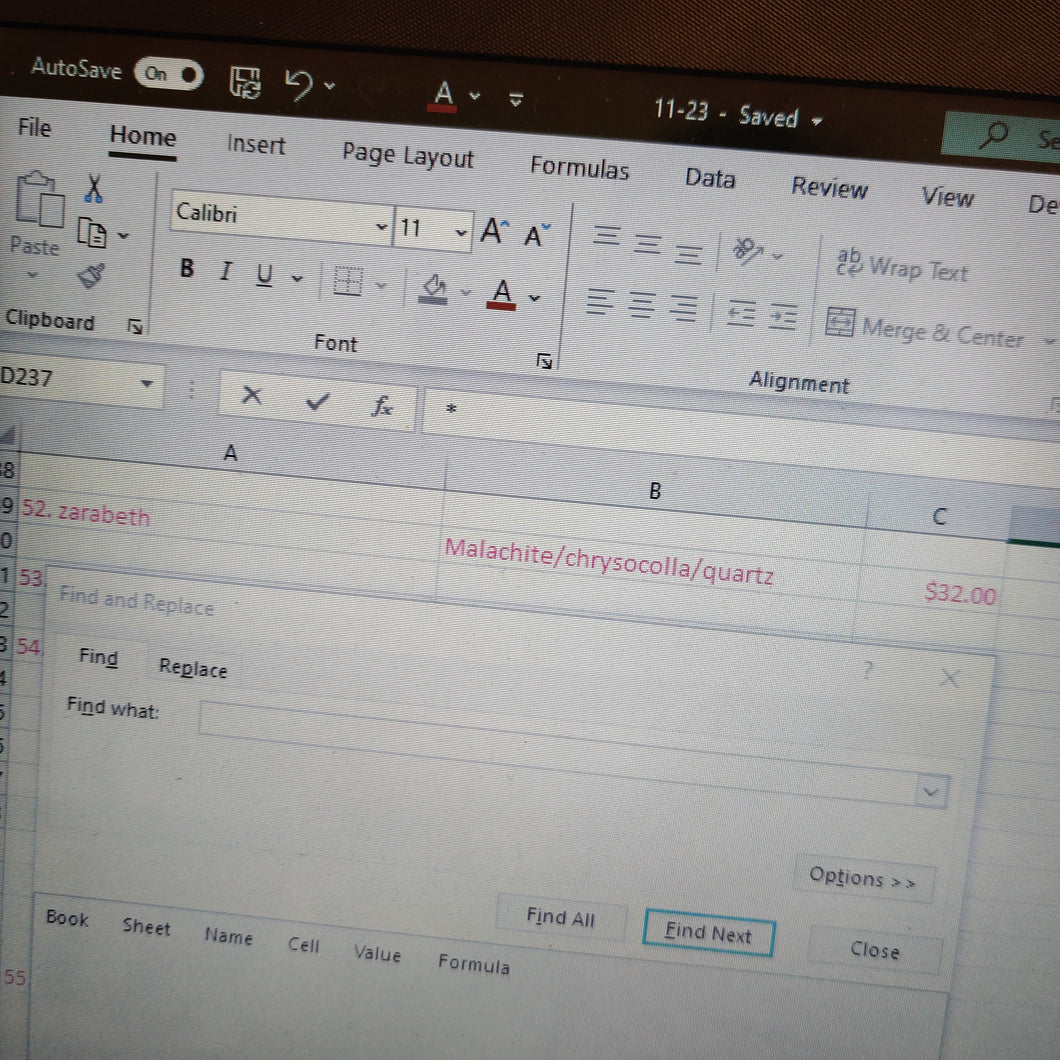The image size is (1060, 1060).
Task: Click the Copy icon
Action: (x=91, y=232)
